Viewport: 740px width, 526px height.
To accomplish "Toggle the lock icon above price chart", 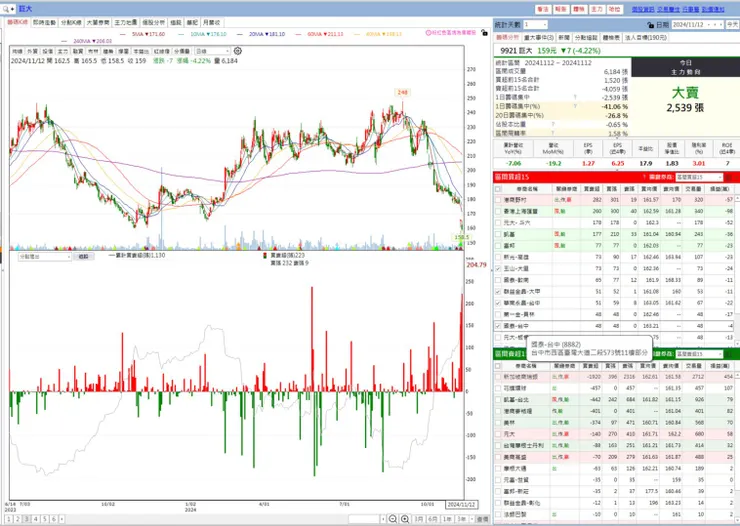I will (x=484, y=33).
